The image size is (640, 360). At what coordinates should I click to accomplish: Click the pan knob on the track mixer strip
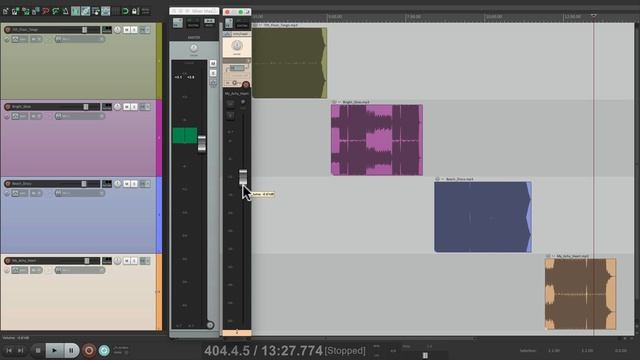tap(237, 45)
